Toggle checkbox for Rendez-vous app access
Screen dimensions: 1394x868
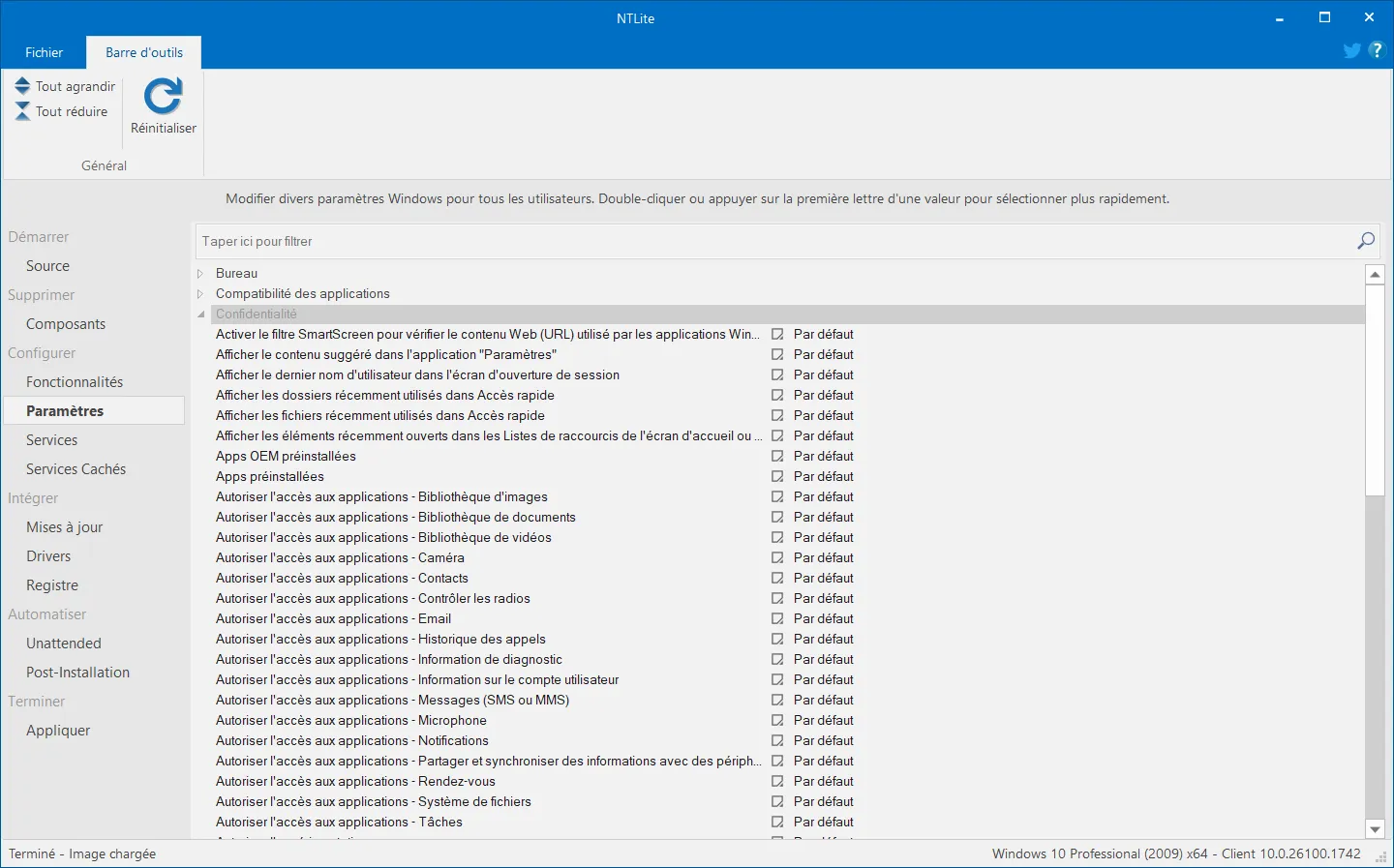pos(777,781)
